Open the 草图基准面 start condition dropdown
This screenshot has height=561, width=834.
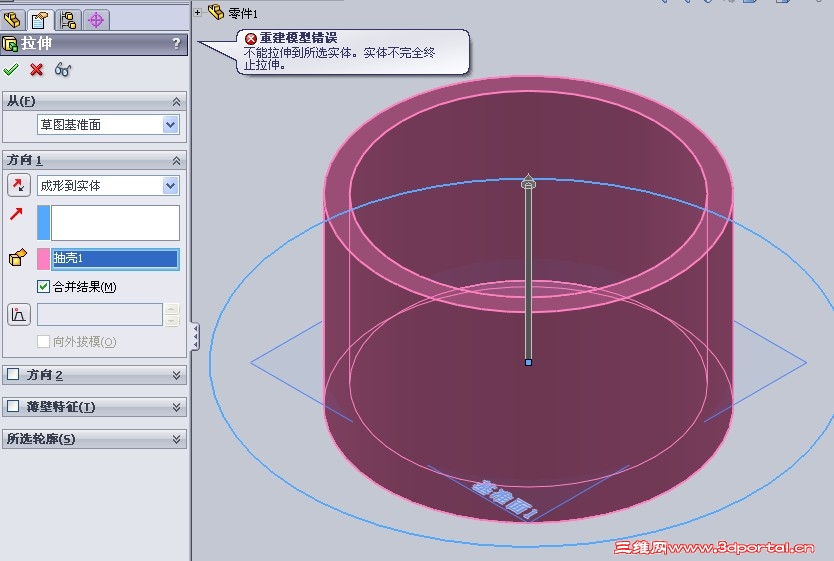pyautogui.click(x=170, y=125)
